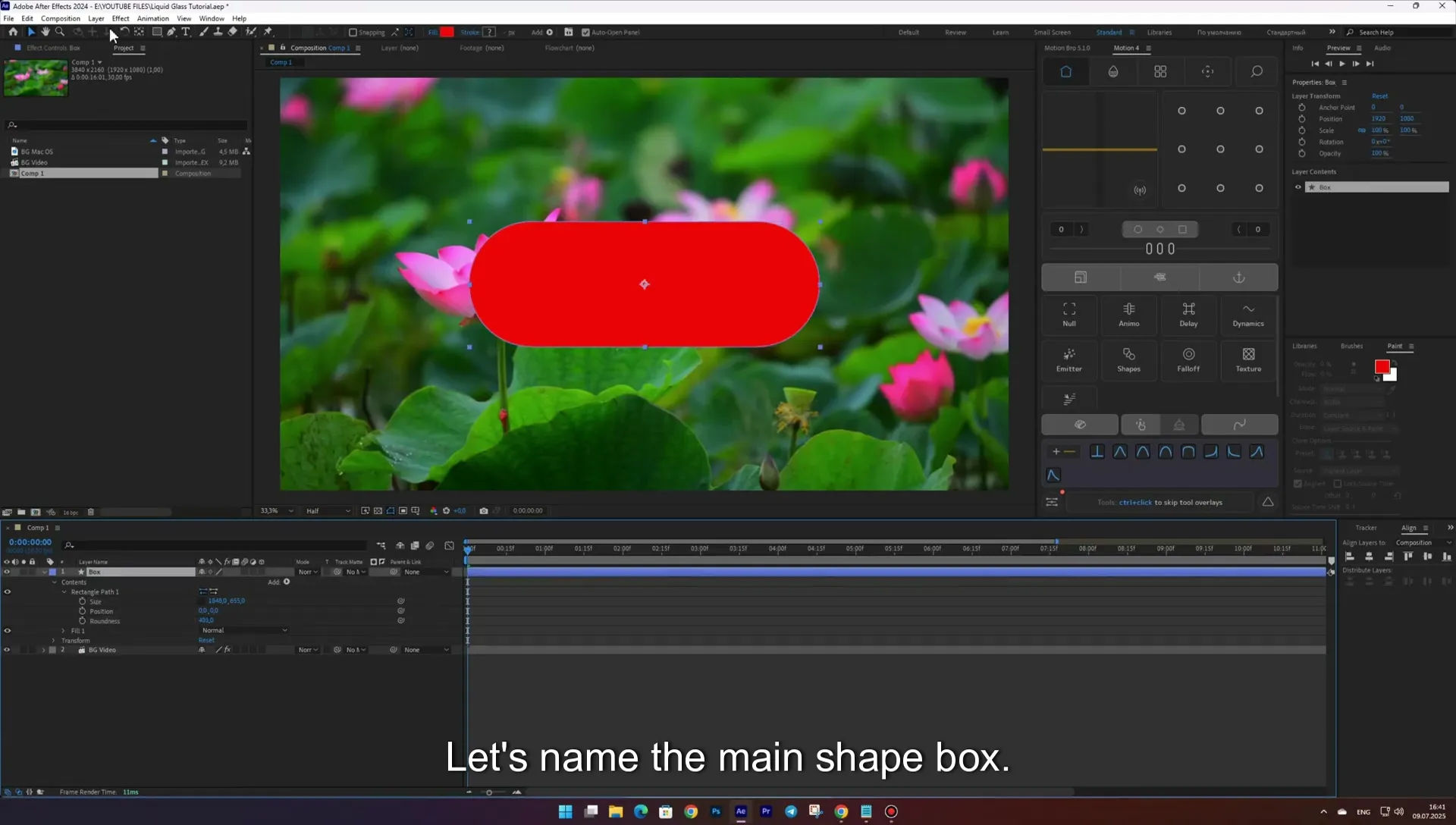
Task: Open the Delay tool in Motion panel
Action: 1188,314
